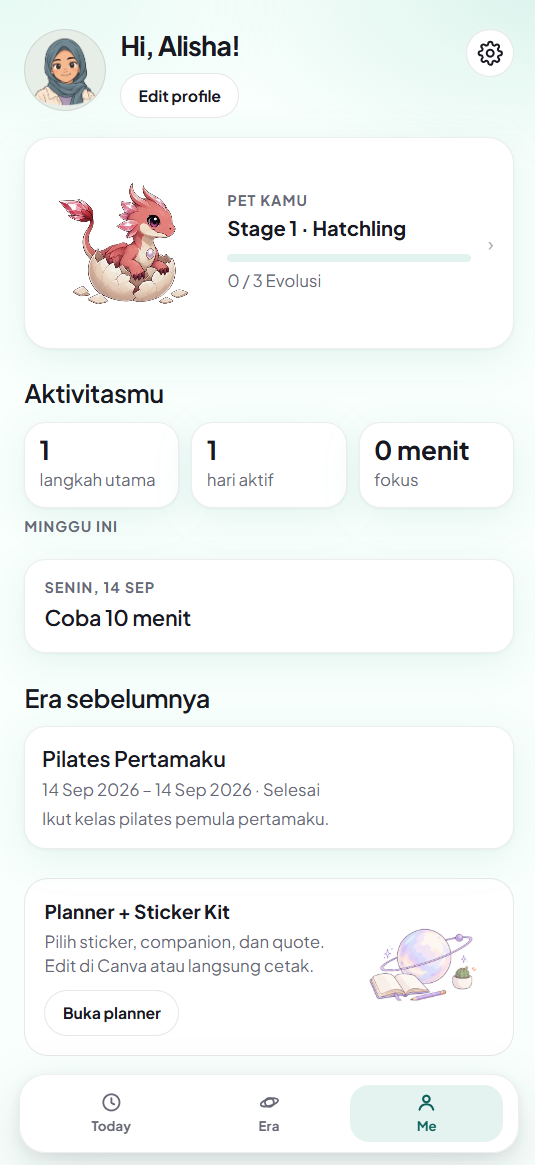Select the hari aktif stat card
535x1165 pixels.
269,465
